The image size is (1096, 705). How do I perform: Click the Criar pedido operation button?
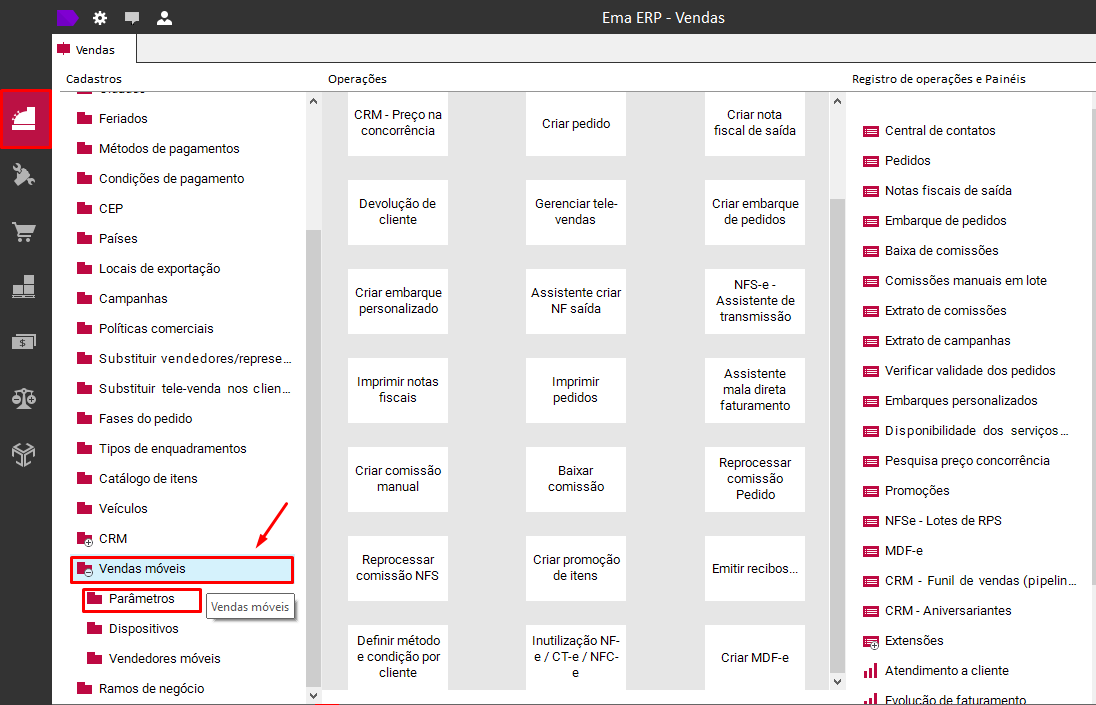point(576,124)
